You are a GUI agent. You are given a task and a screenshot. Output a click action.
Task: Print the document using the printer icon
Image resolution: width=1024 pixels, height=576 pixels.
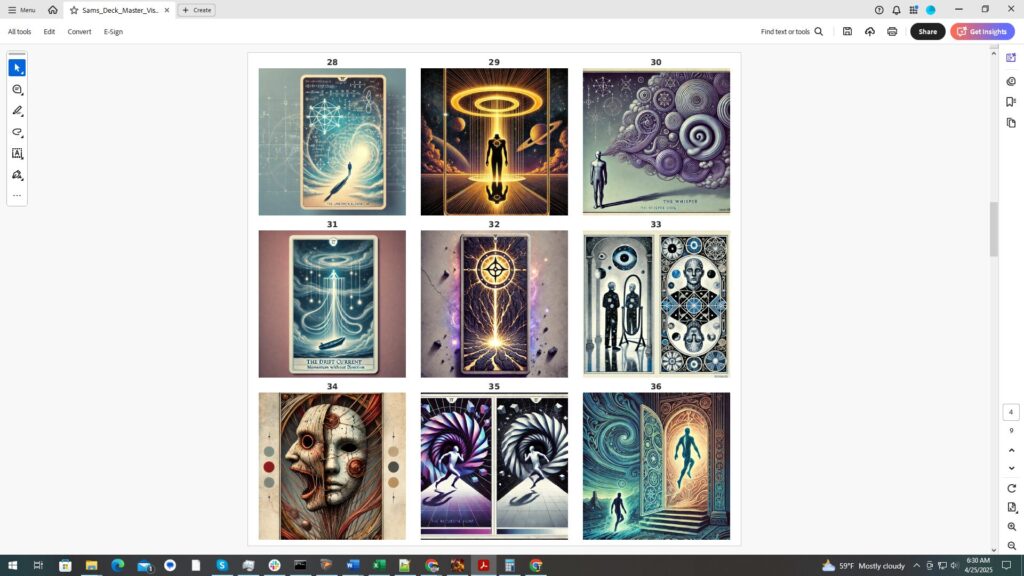(x=892, y=32)
